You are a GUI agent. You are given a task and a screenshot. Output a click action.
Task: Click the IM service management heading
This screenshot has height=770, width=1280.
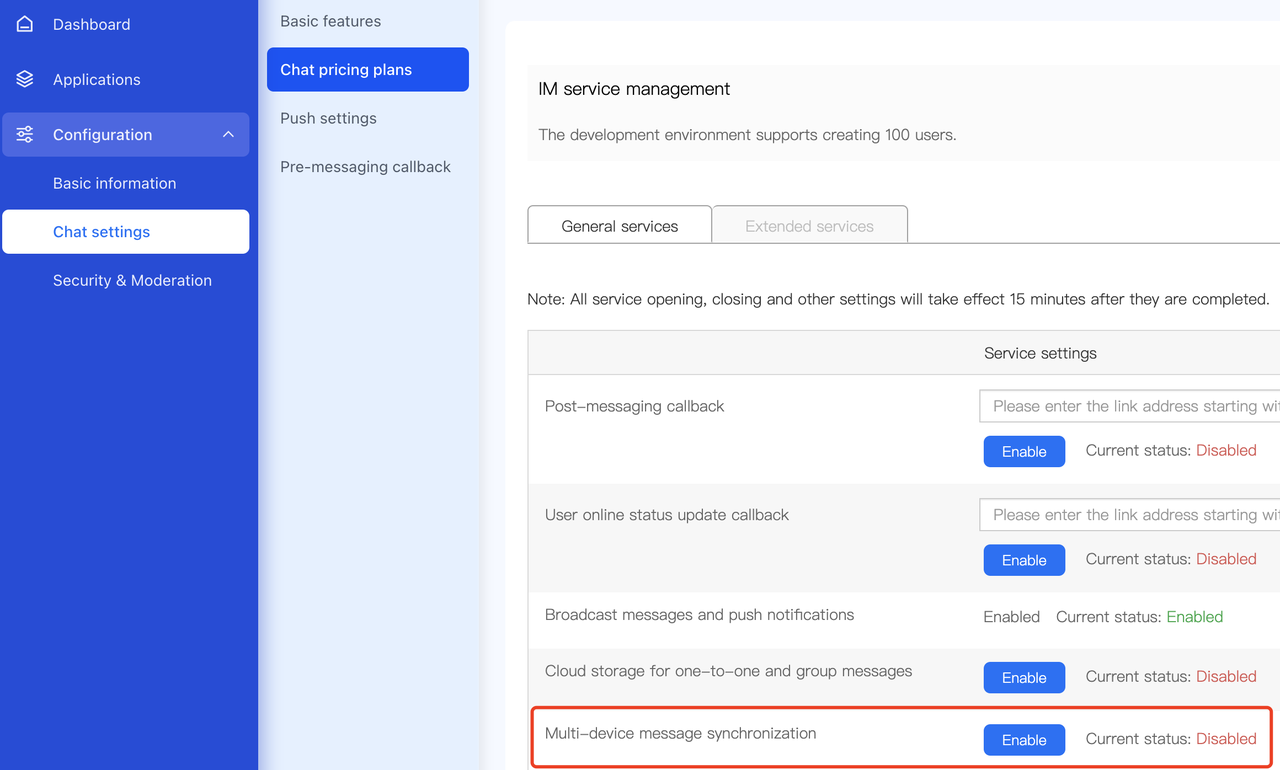634,89
